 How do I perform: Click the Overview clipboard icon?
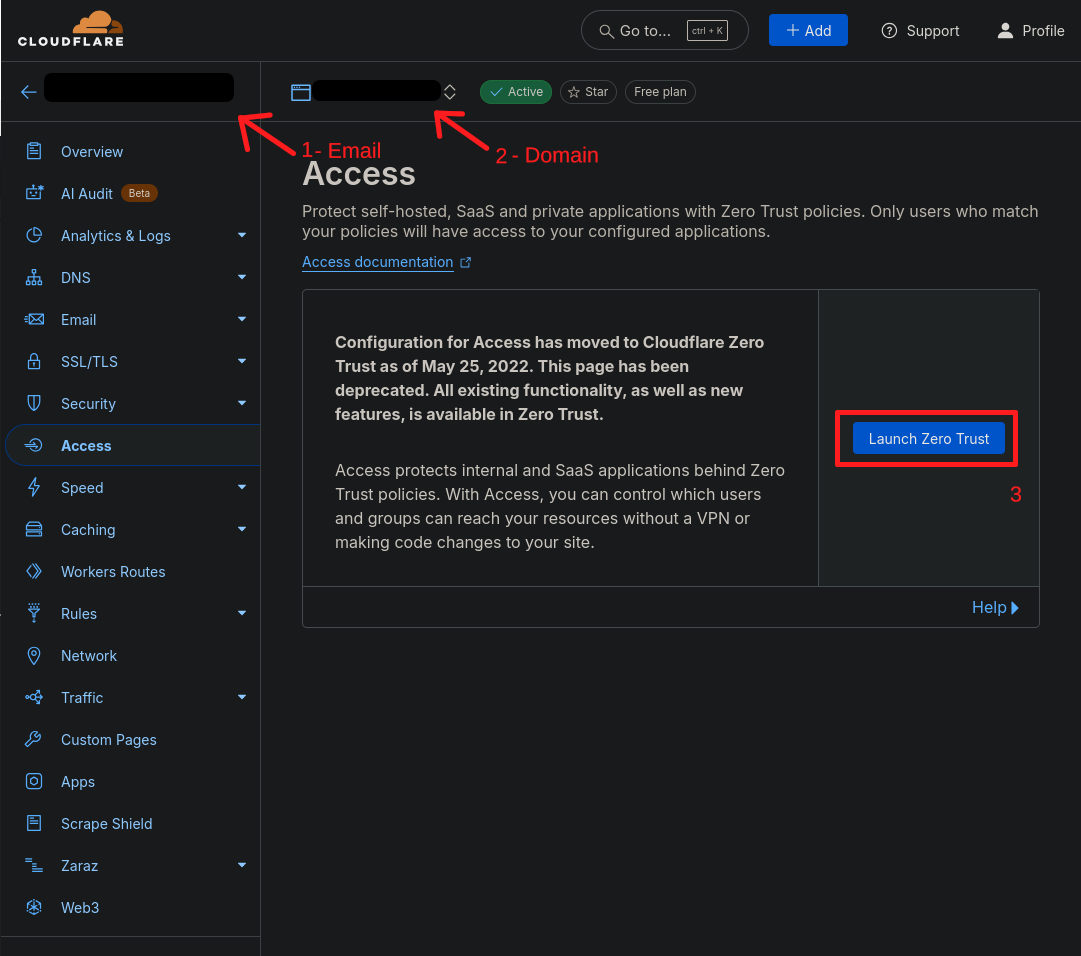coord(34,151)
